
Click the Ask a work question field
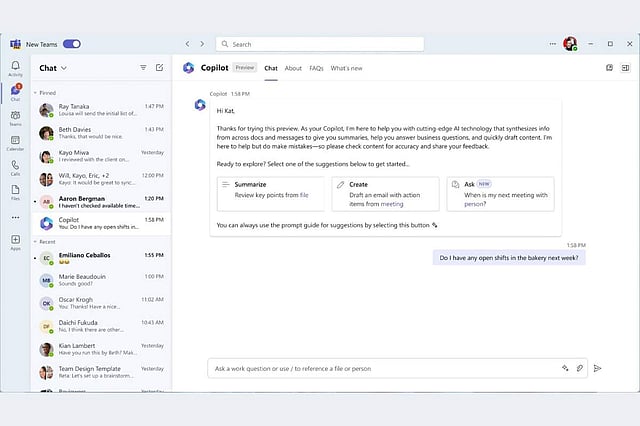pos(380,368)
